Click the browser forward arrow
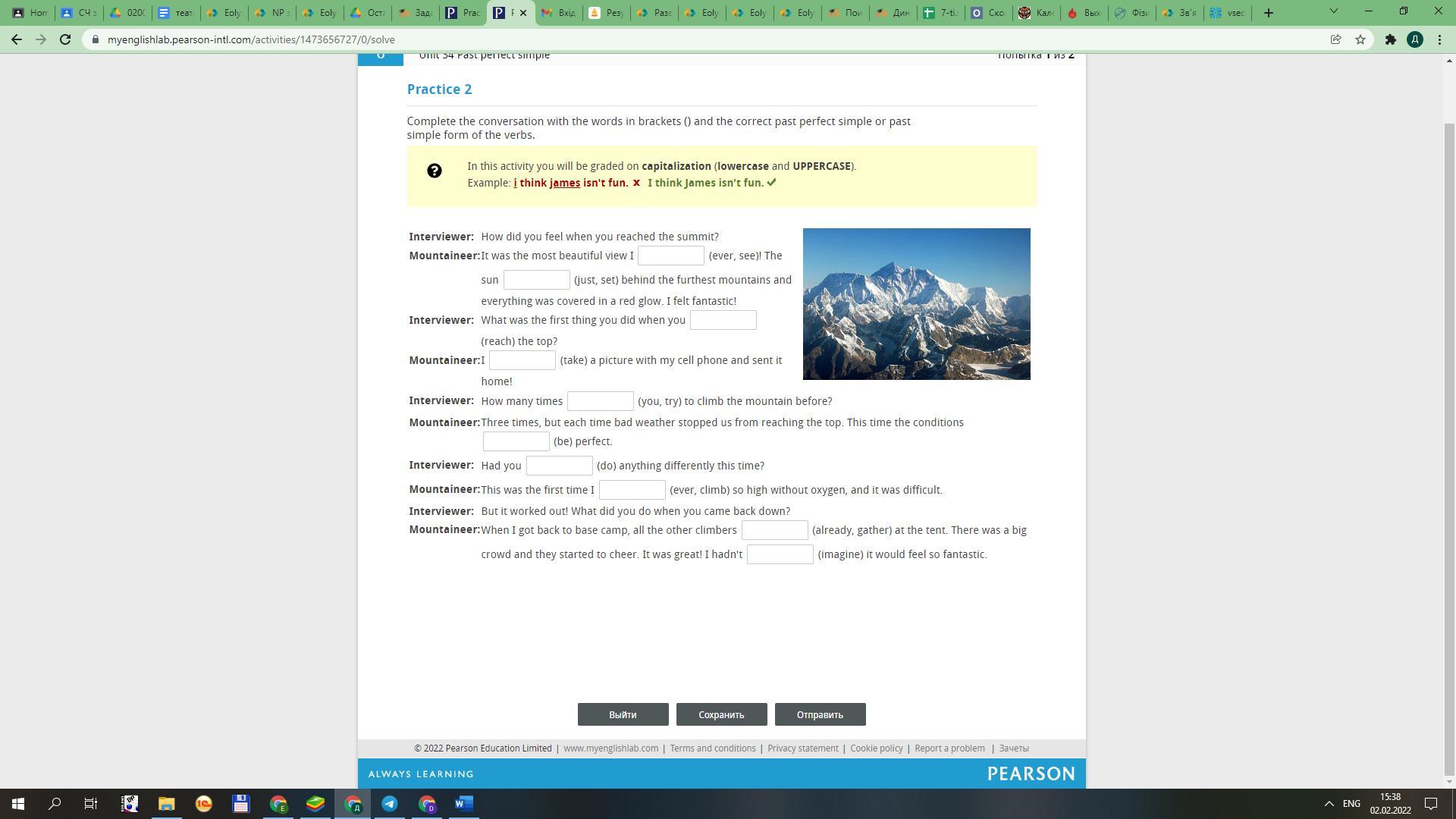Viewport: 1456px width, 819px height. pyautogui.click(x=41, y=39)
